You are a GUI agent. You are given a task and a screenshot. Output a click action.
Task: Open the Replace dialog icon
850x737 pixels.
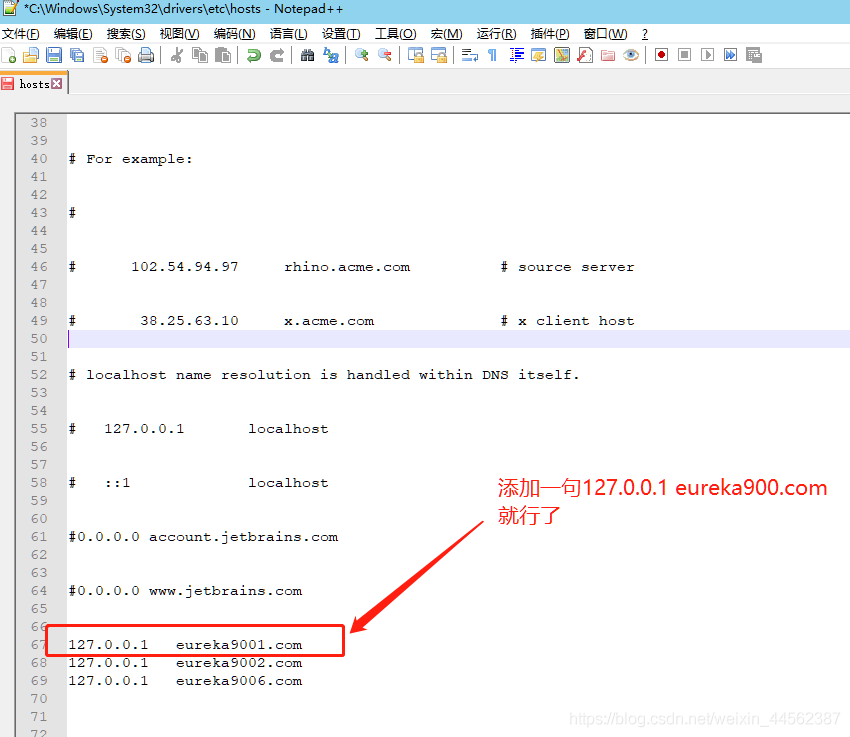tap(331, 55)
